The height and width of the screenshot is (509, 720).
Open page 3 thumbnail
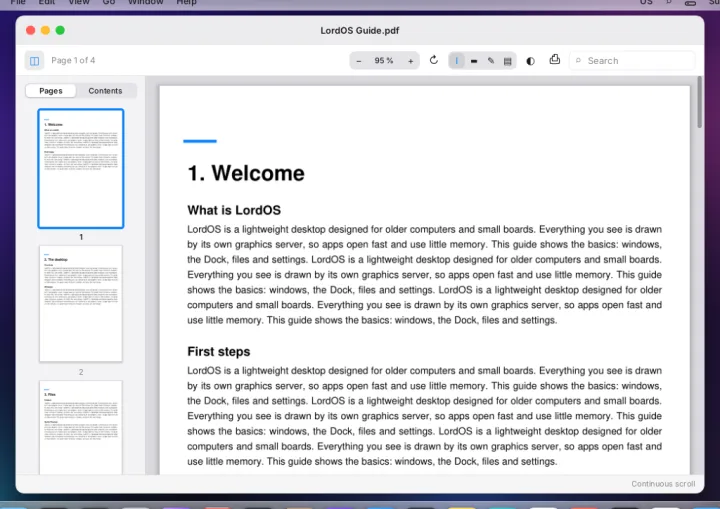pos(81,427)
